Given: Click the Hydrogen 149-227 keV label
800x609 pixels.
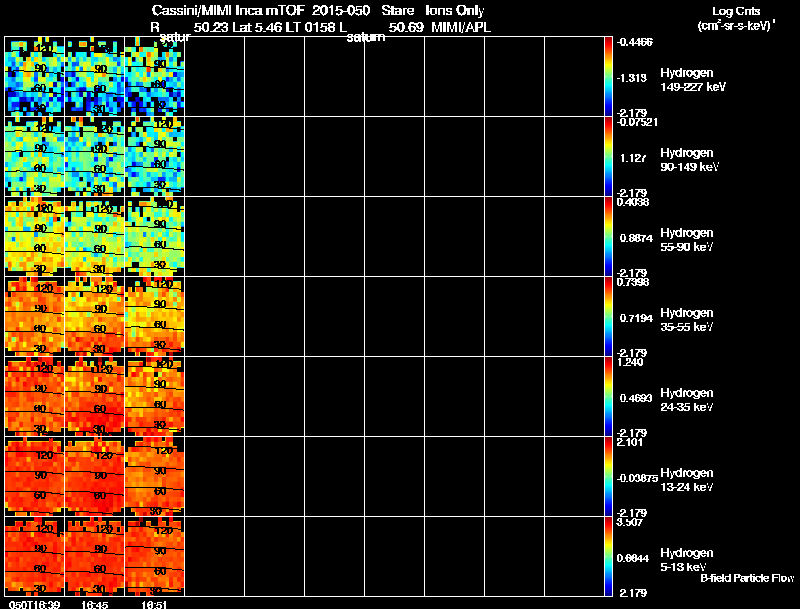Looking at the screenshot, I should click(693, 80).
